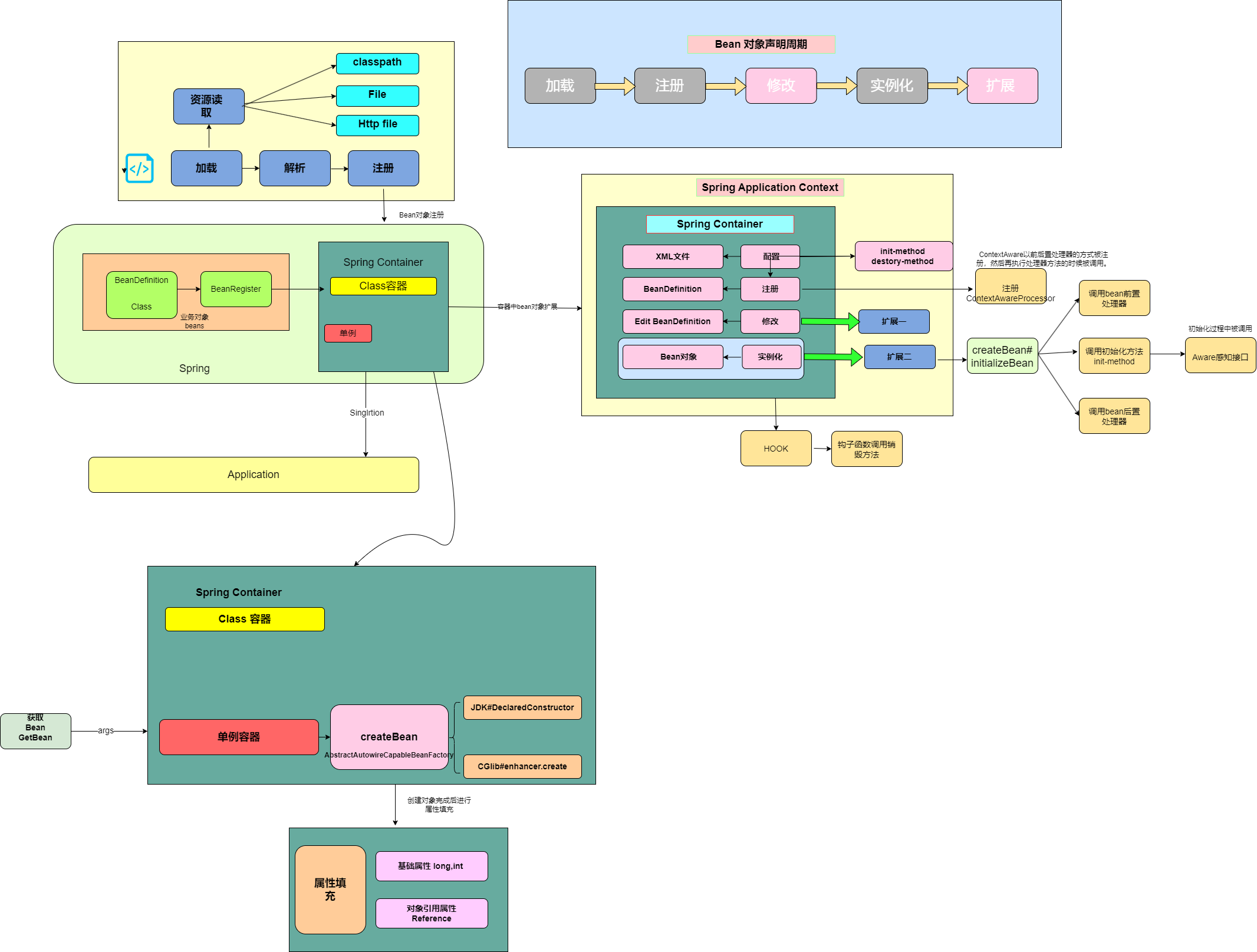1257x952 pixels.
Task: Click the blue code file icon
Action: pyautogui.click(x=140, y=169)
